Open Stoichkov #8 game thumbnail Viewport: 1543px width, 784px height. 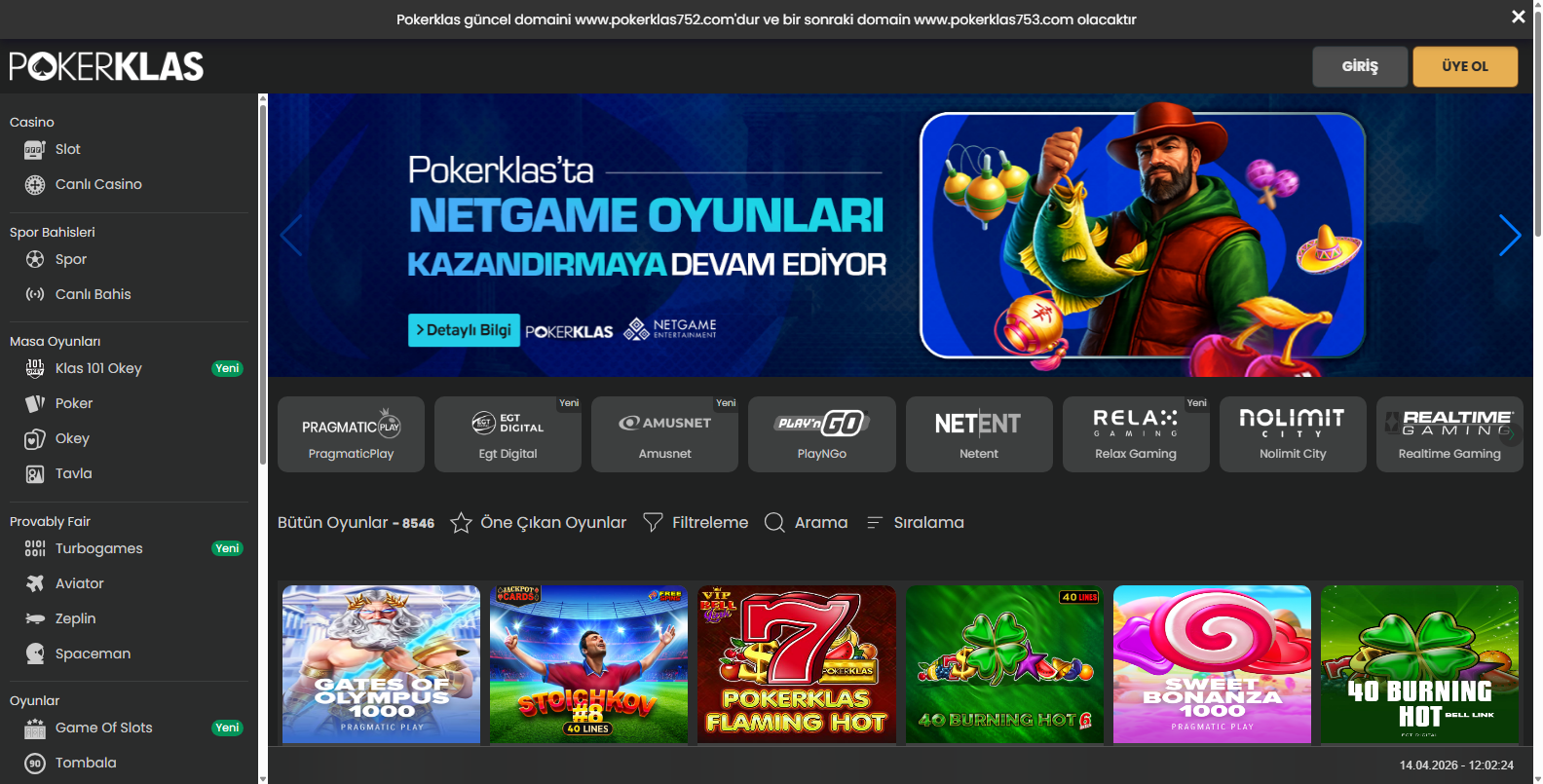point(588,664)
